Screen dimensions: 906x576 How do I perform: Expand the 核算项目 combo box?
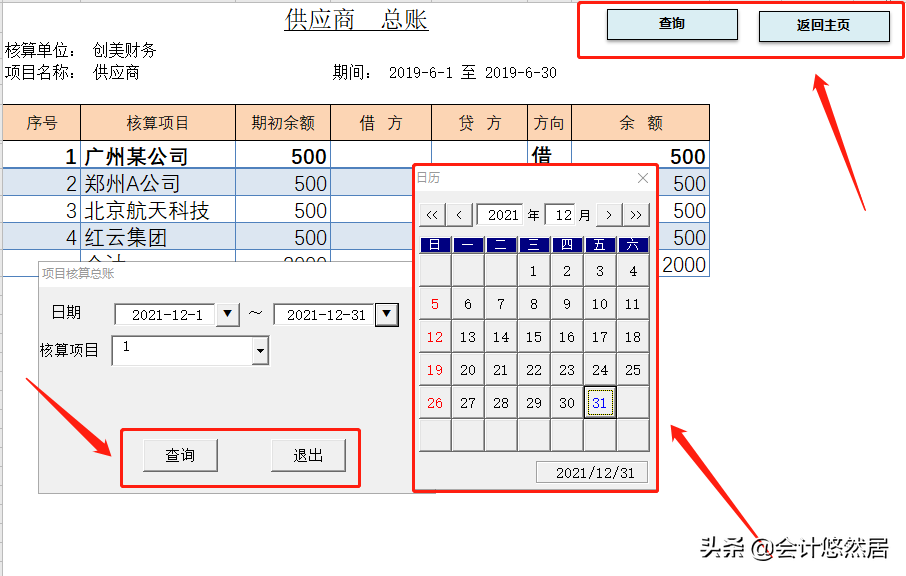[261, 351]
